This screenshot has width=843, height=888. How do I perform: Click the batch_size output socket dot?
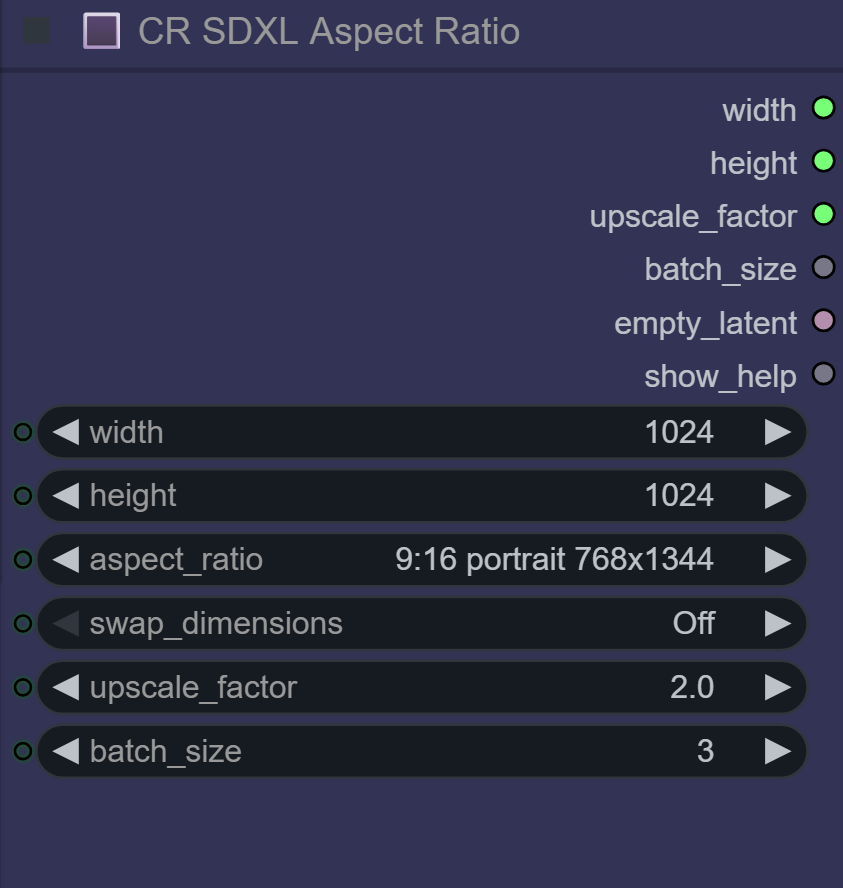point(823,268)
